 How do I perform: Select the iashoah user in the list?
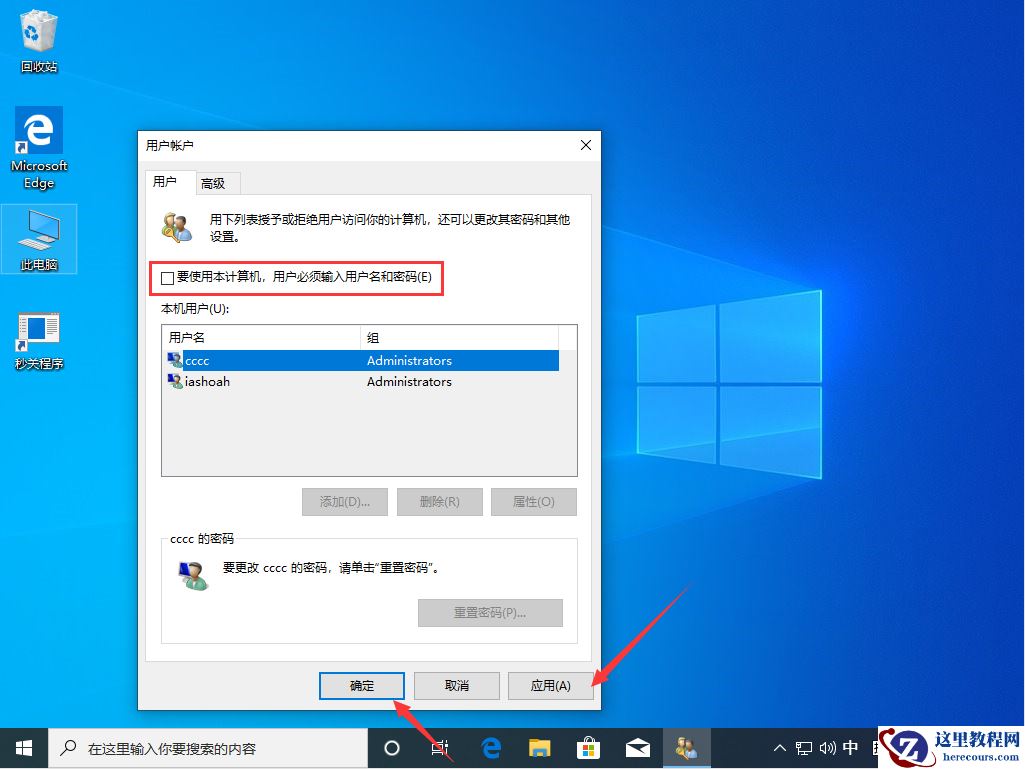[x=205, y=381]
